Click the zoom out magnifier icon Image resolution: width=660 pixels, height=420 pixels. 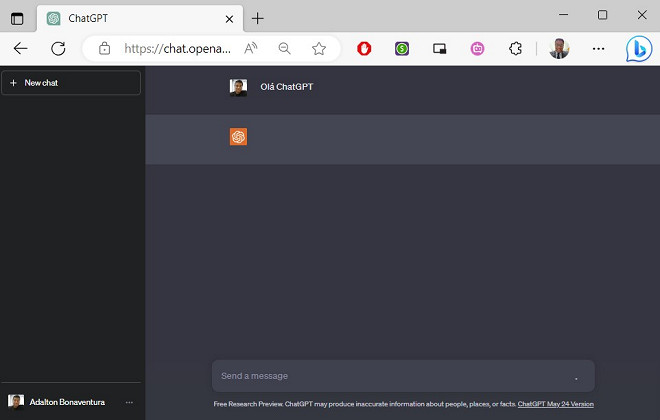point(285,48)
